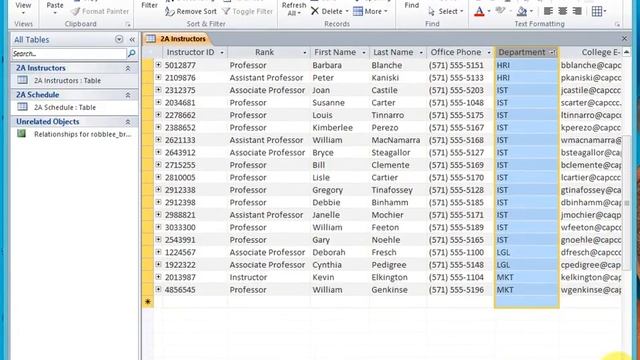Screen dimensions: 640x360
Task: Align text left
Action: [x=548, y=11]
